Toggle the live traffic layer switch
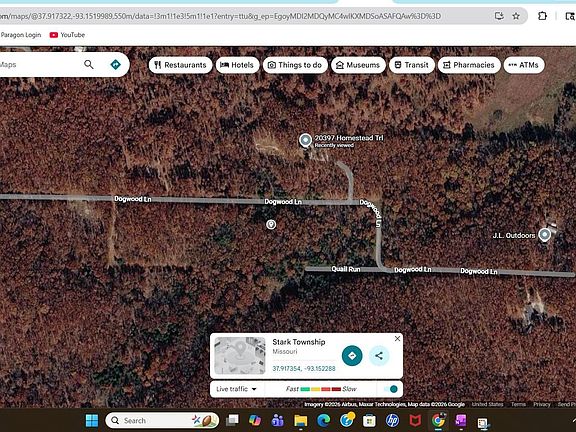 [391, 389]
